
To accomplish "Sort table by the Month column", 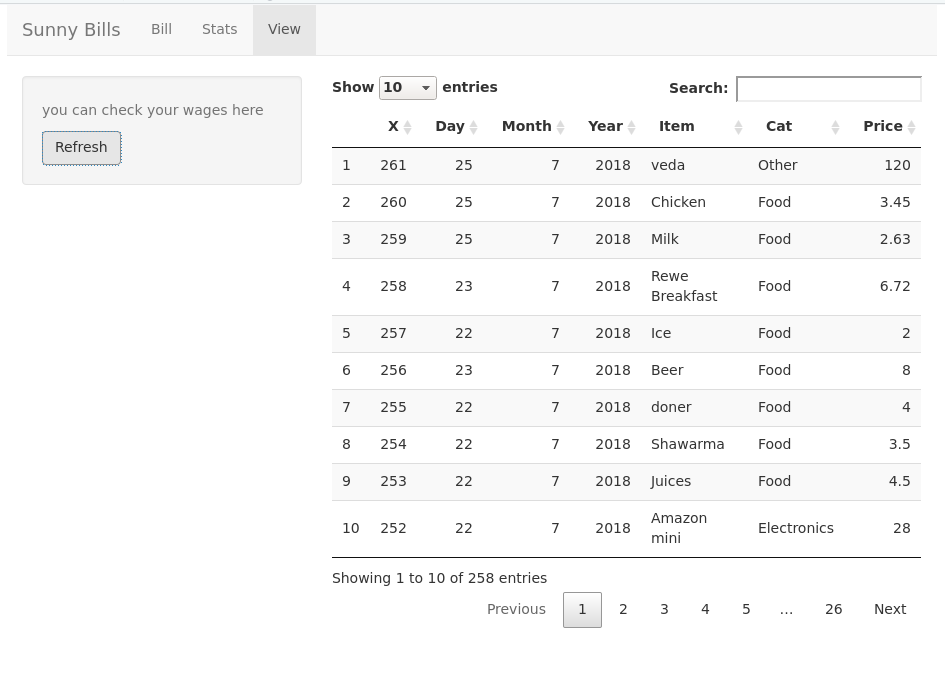I will [526, 127].
